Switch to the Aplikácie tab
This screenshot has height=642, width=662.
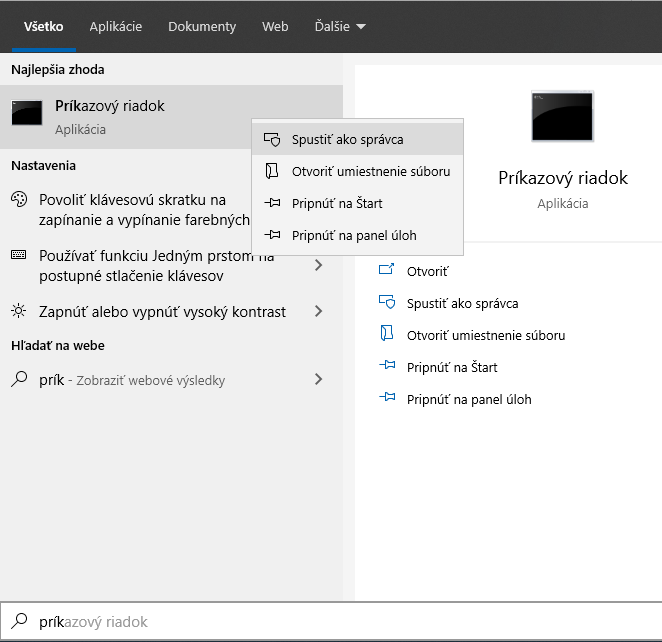pos(115,27)
